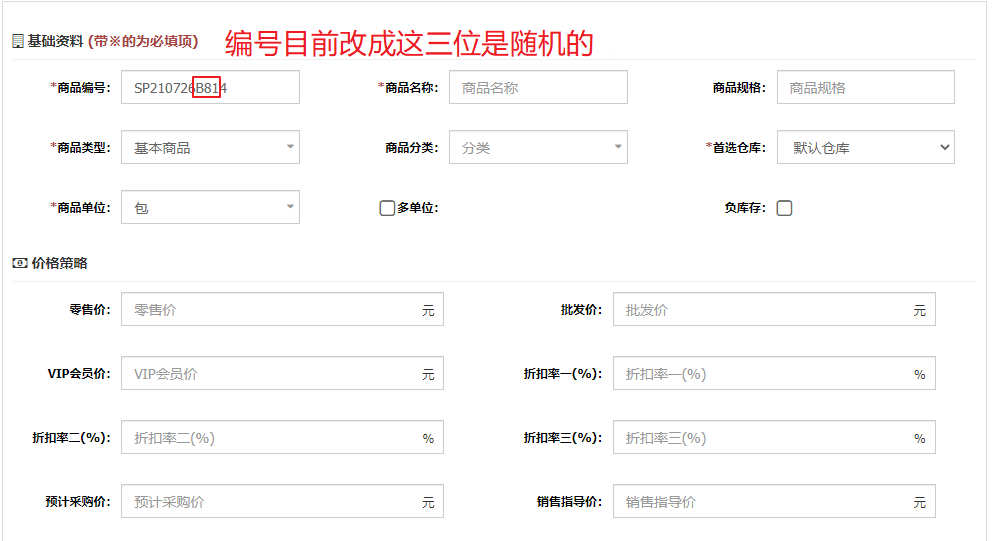The image size is (1001, 541).
Task: Expand the 商品分类 dropdown
Action: 538,148
